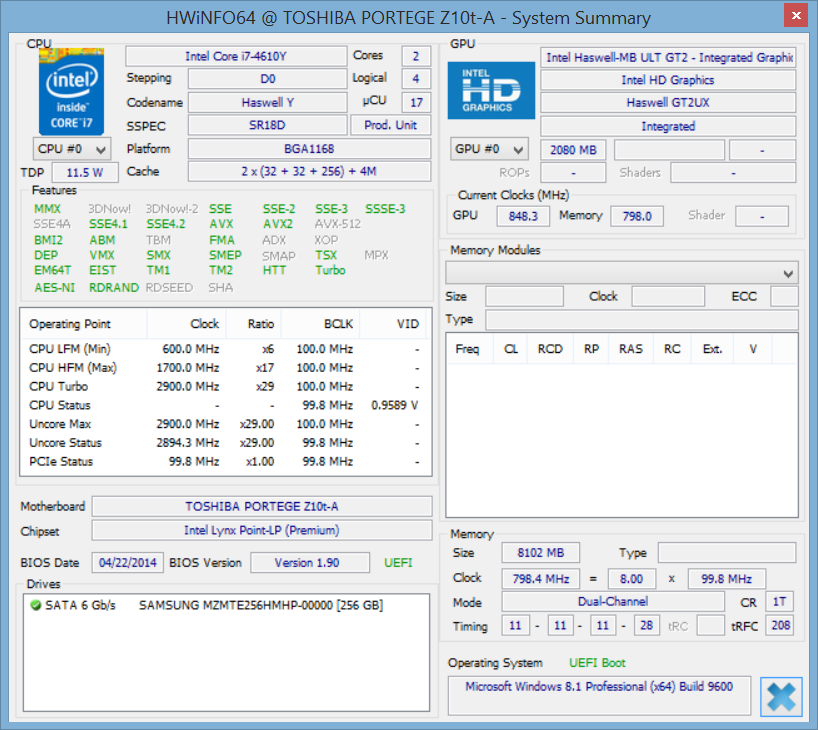The height and width of the screenshot is (730, 818).
Task: Click the Intel Core i7-4610Y name field
Action: coord(236,56)
